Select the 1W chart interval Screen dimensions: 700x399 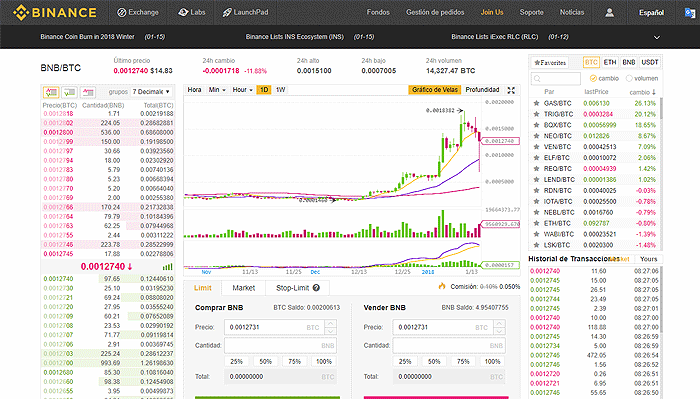280,90
